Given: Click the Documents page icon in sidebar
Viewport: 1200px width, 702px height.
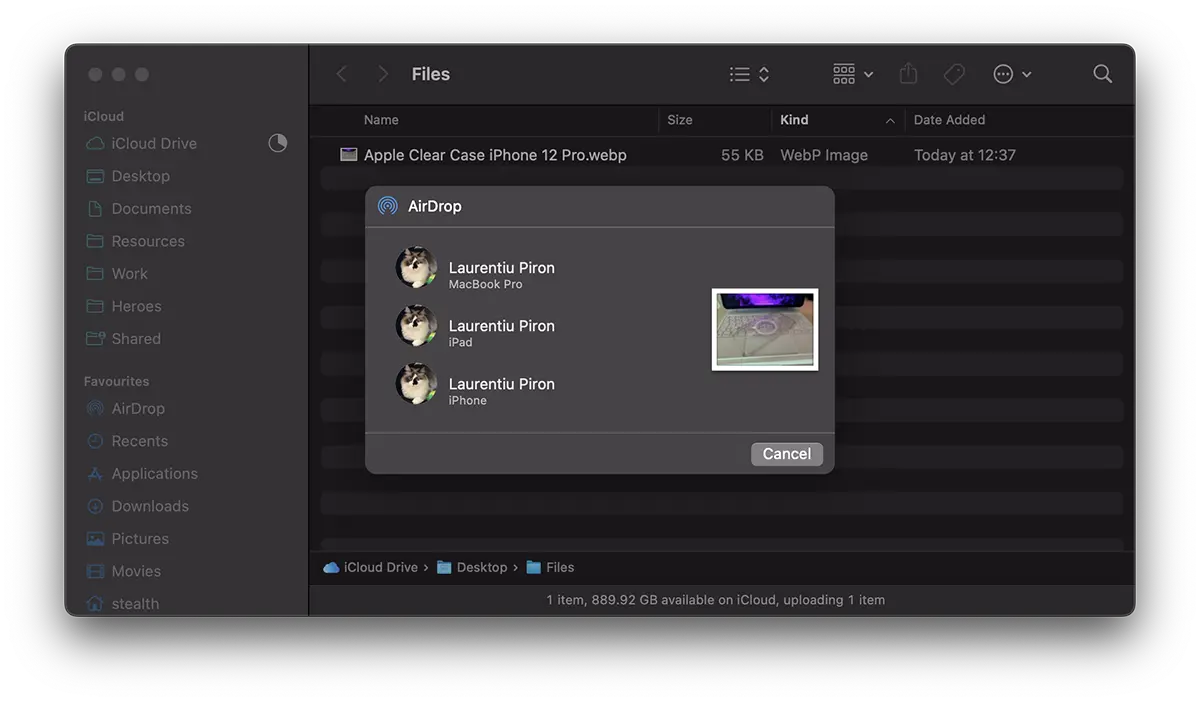Looking at the screenshot, I should pyautogui.click(x=95, y=209).
